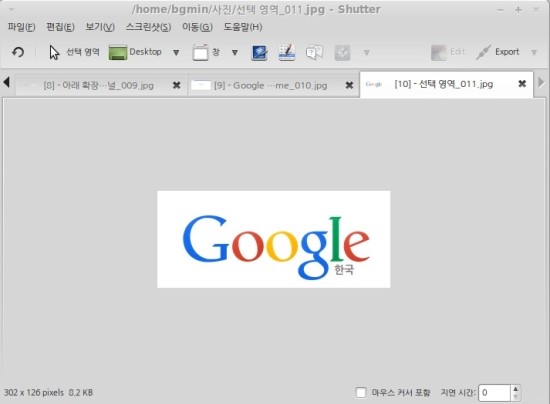Capture a menu with the blue icon
550x404 pixels.
click(260, 53)
